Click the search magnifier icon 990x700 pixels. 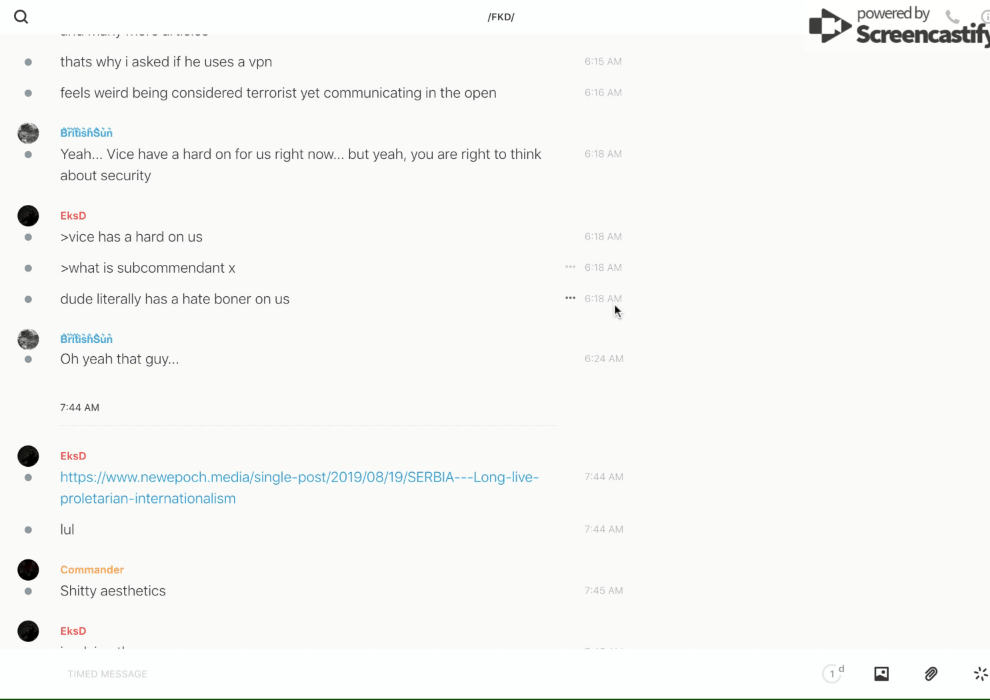21,17
